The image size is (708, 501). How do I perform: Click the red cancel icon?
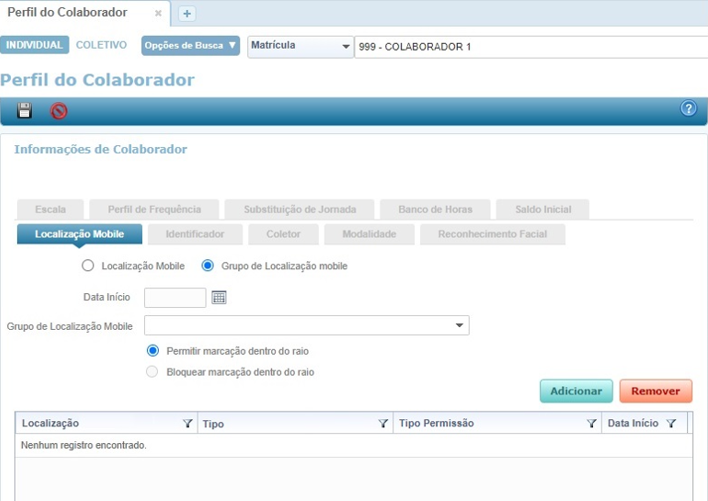tap(59, 111)
